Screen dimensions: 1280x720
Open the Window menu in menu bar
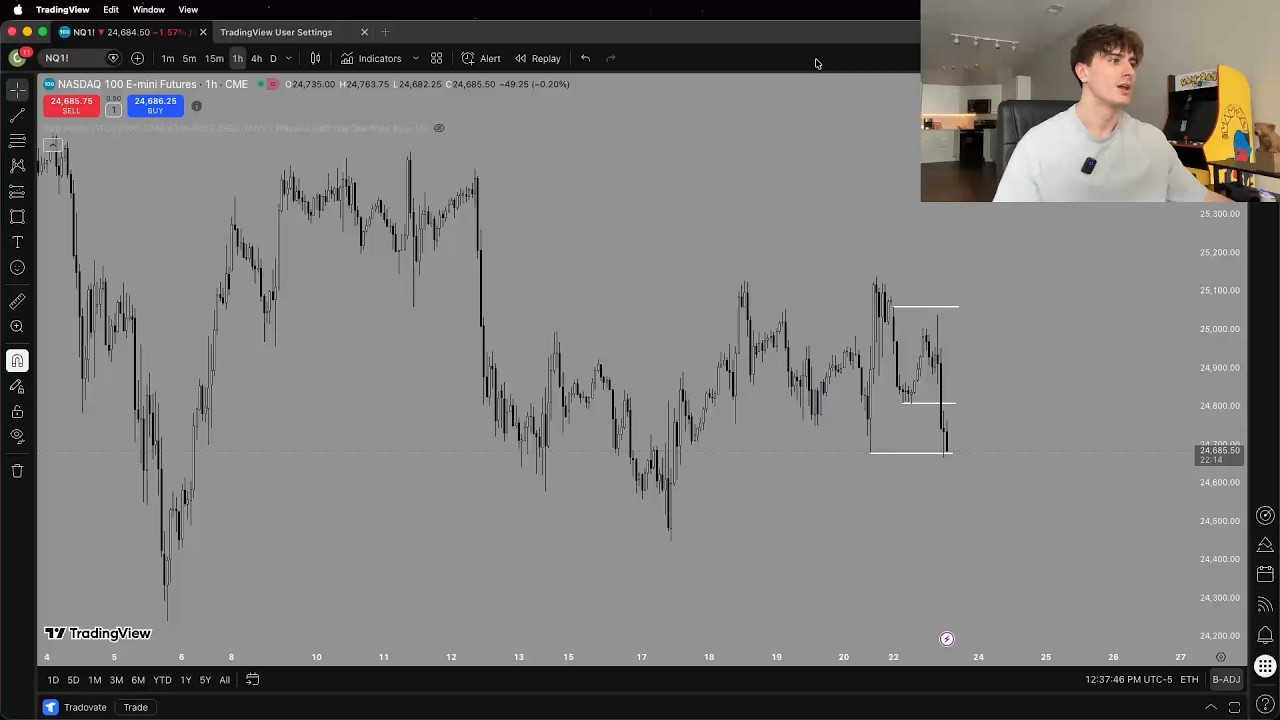coord(148,9)
